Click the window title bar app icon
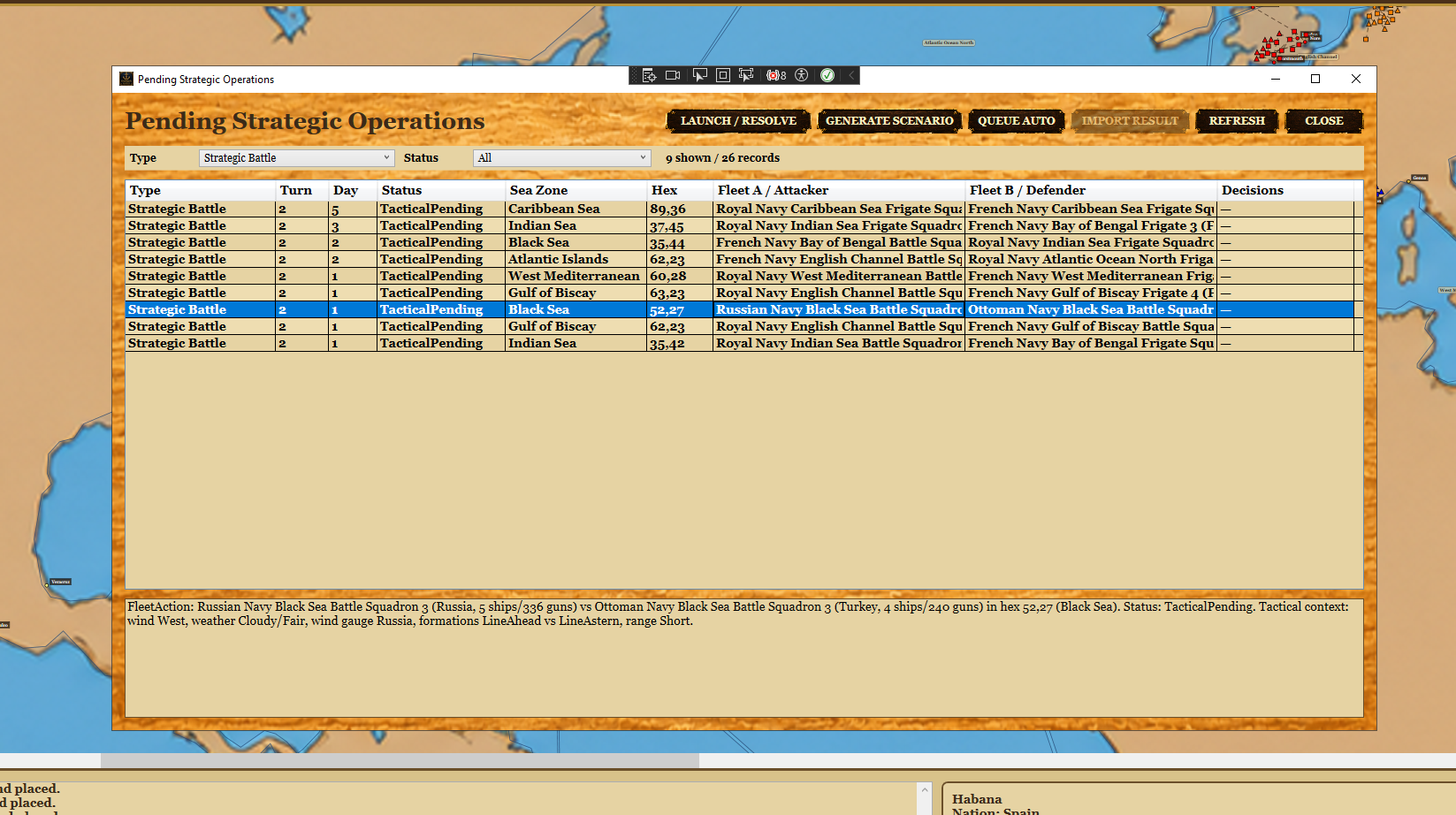 (126, 79)
